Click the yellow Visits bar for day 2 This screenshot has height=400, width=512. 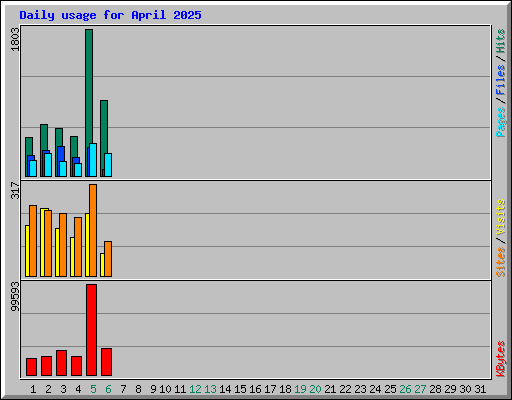point(42,242)
